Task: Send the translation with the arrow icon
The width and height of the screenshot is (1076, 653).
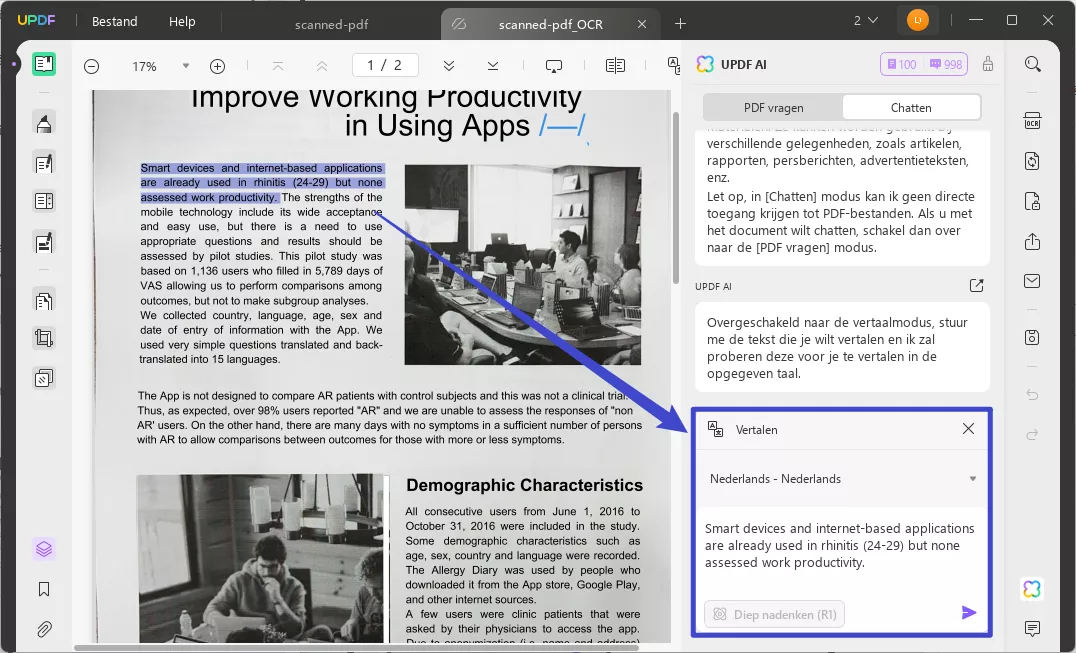Action: point(968,613)
